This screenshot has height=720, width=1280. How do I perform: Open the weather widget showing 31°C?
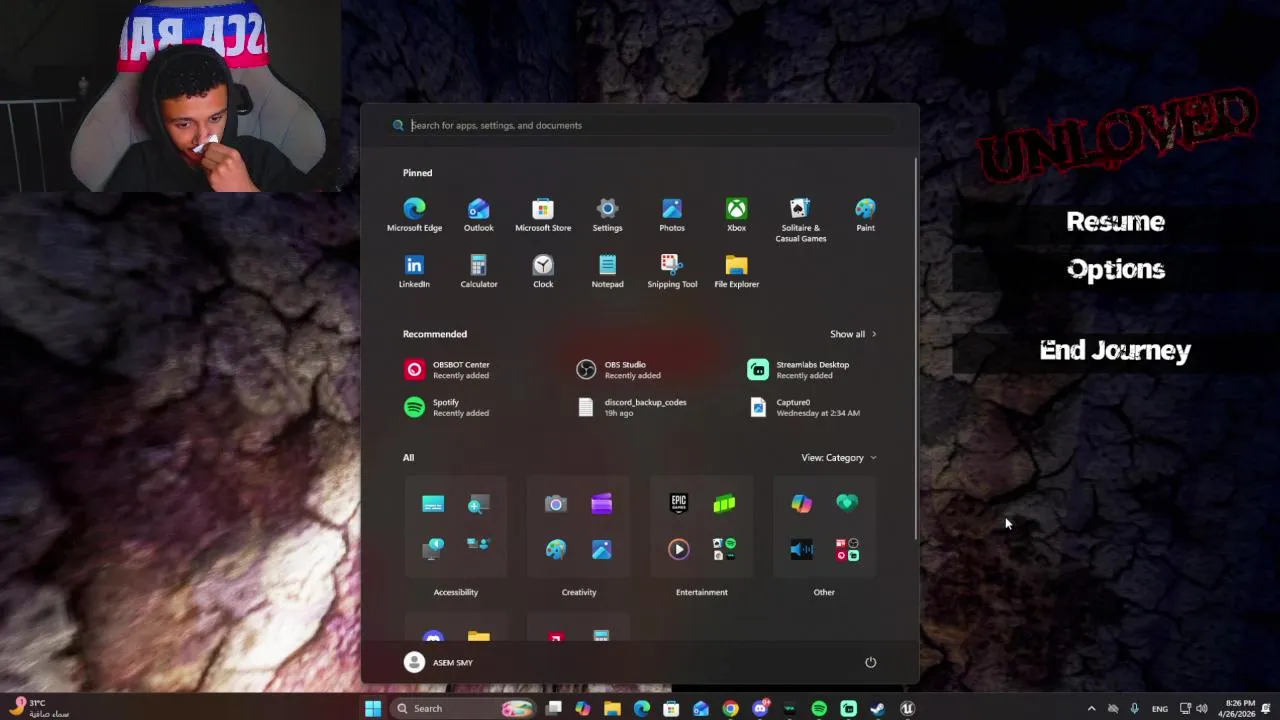(37, 708)
